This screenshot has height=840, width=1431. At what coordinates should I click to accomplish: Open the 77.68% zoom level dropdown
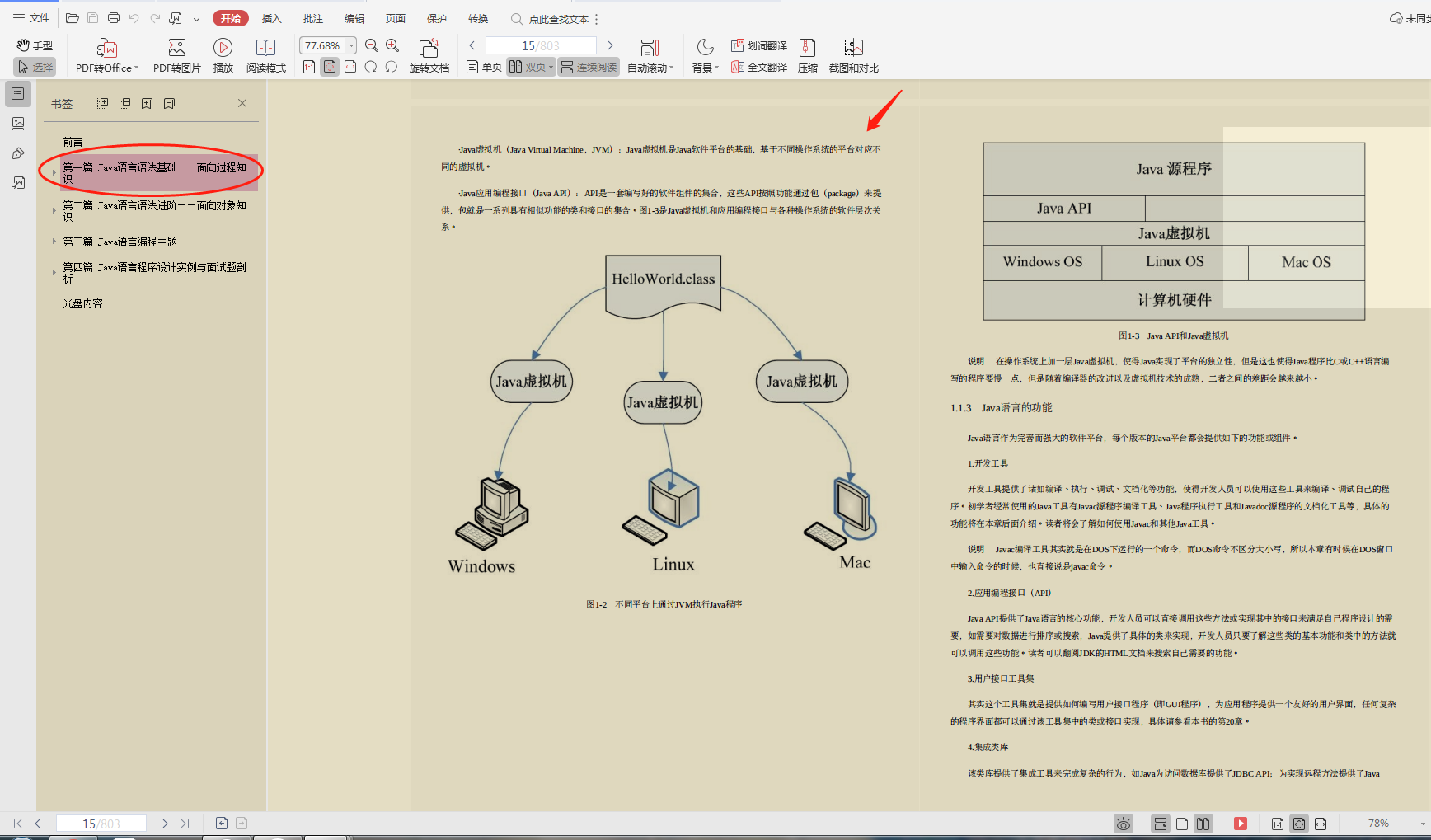click(x=351, y=46)
